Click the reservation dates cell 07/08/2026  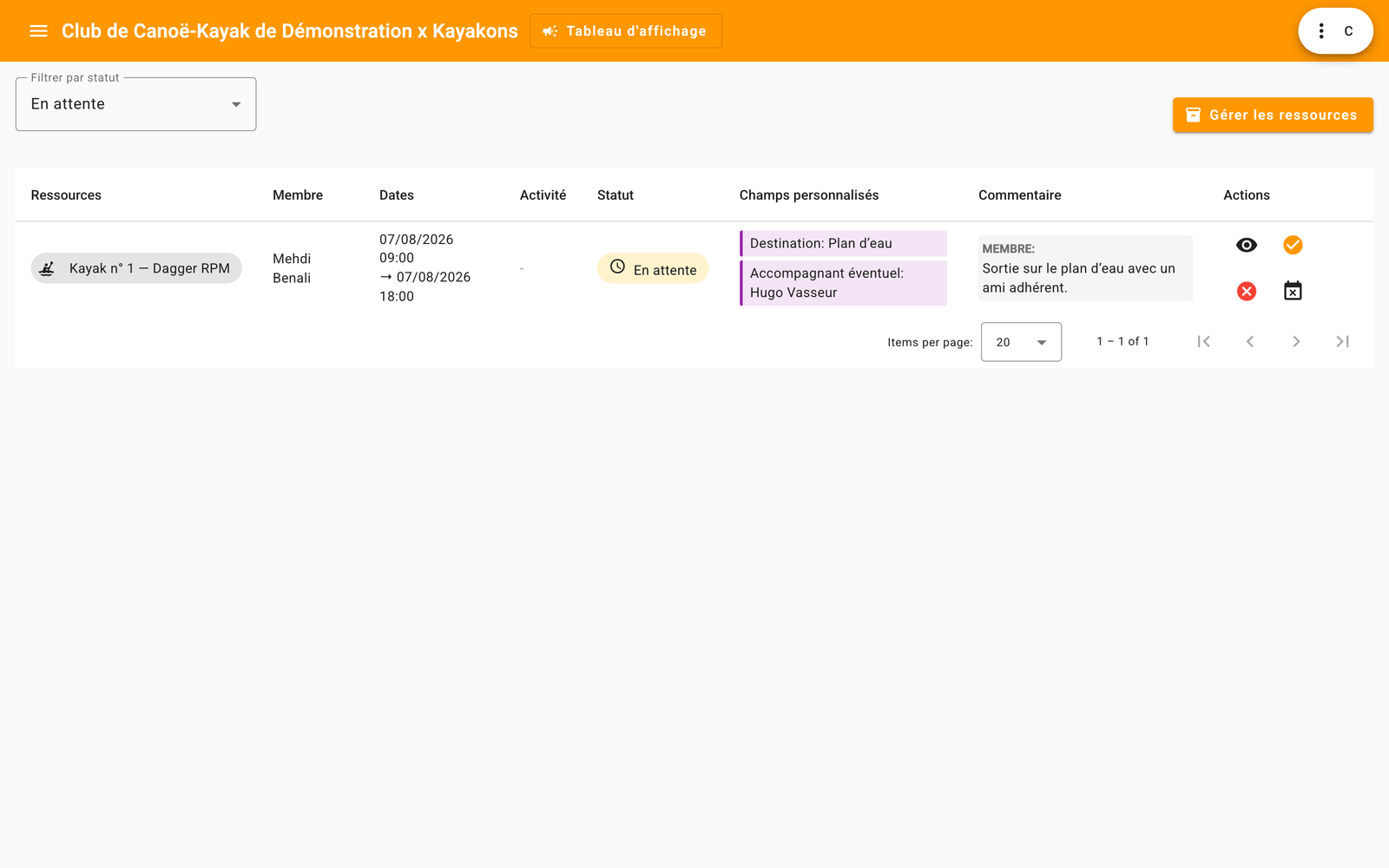(425, 267)
